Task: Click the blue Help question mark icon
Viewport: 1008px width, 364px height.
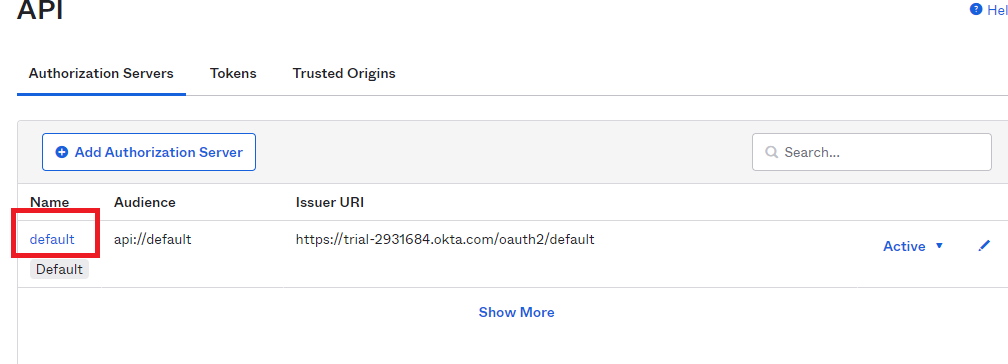Action: click(x=976, y=10)
